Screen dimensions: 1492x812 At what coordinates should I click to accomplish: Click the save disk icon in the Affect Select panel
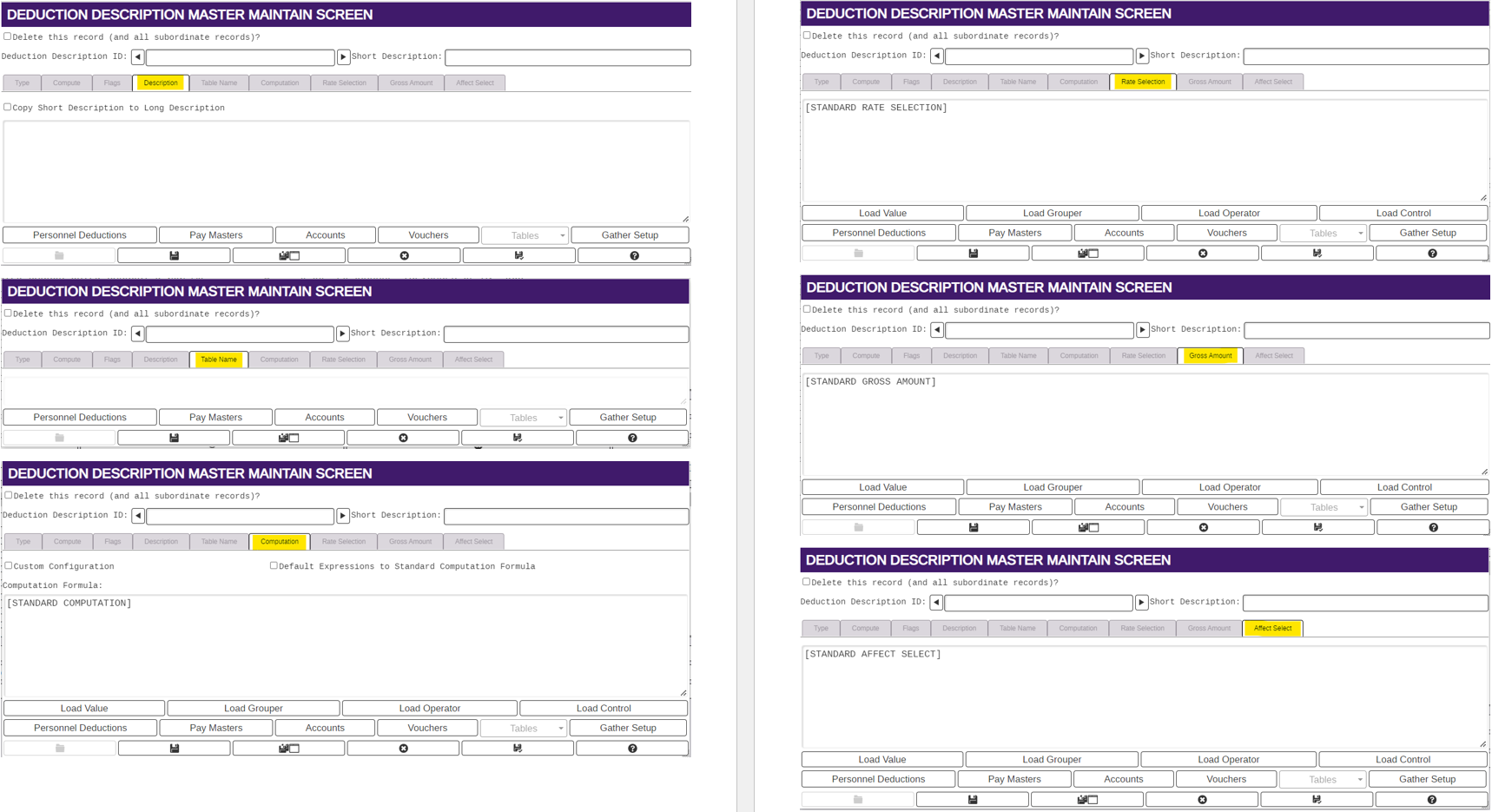(973, 799)
